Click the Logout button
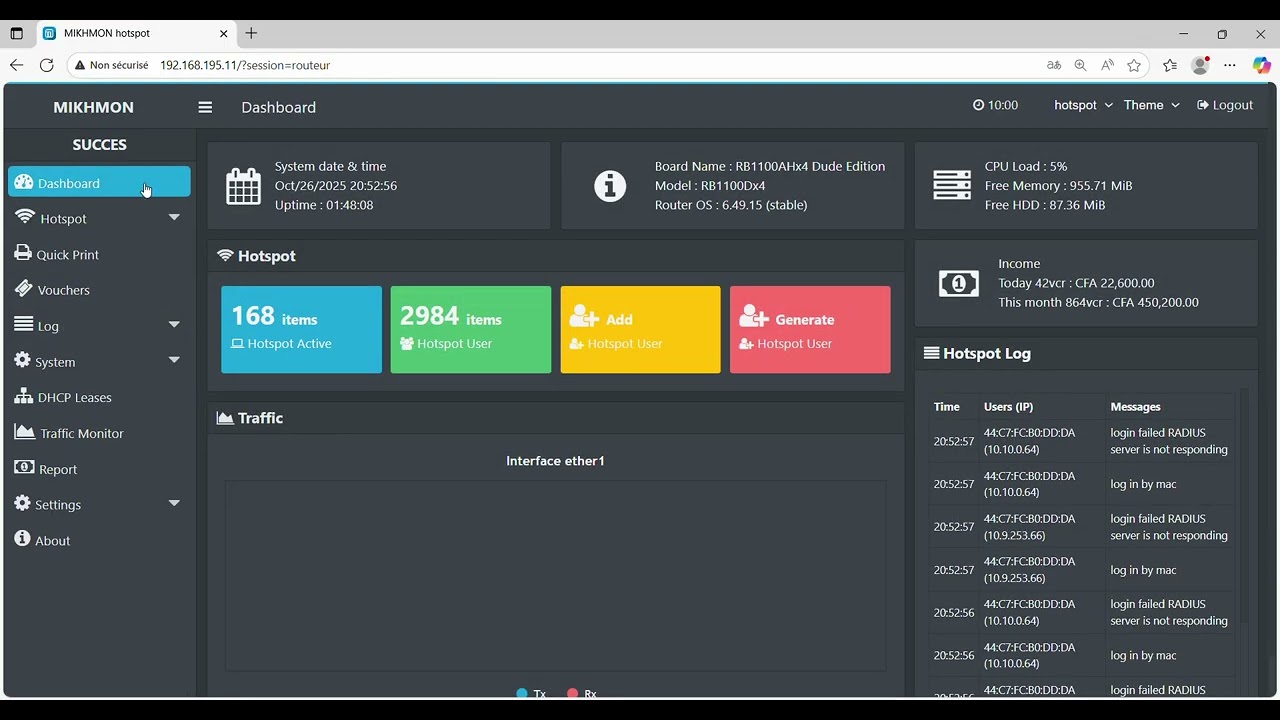Image resolution: width=1280 pixels, height=720 pixels. (1225, 105)
